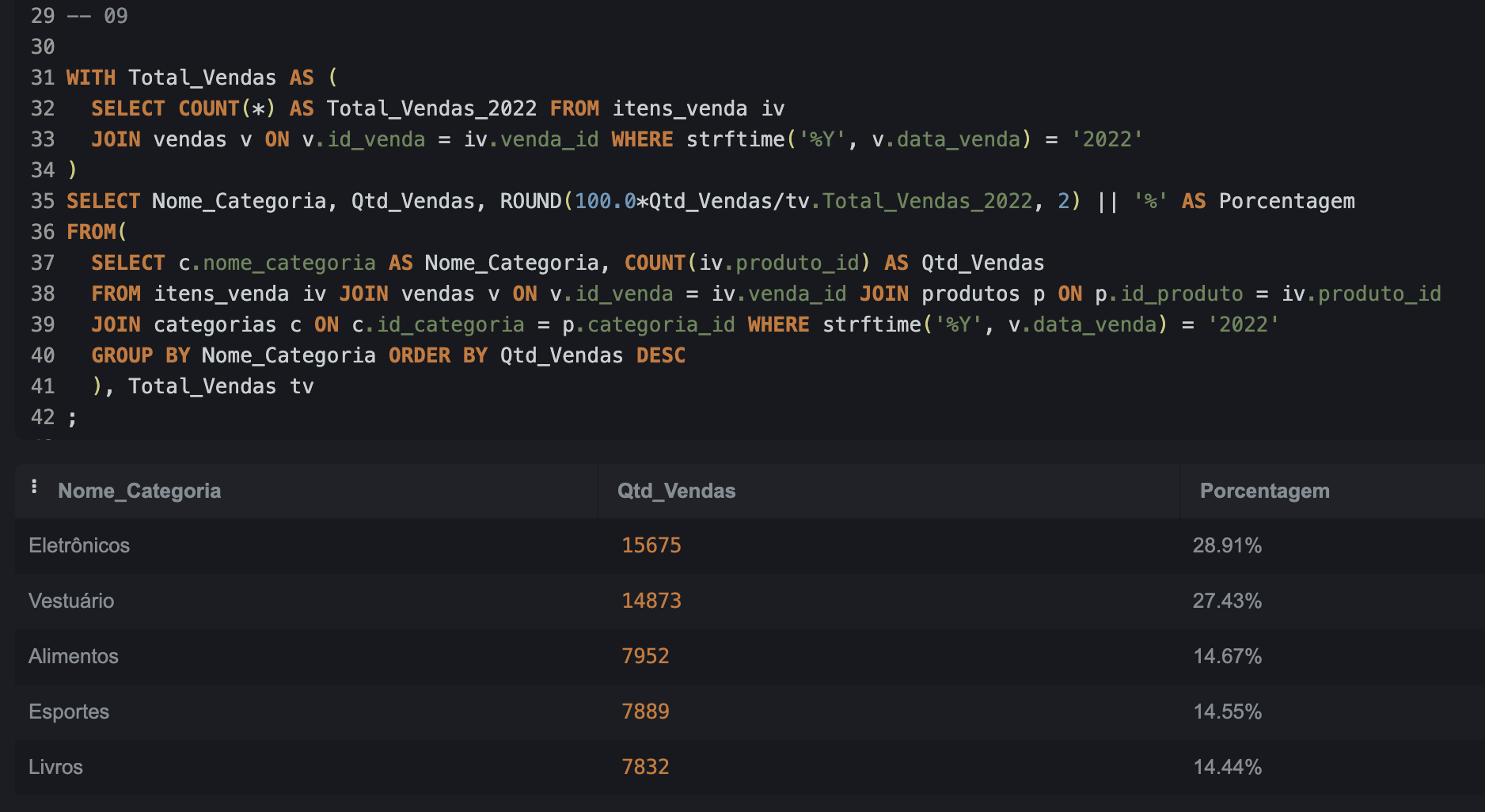Click 'Total_Vendas tv' on line 41
The height and width of the screenshot is (812, 1485).
click(x=221, y=386)
